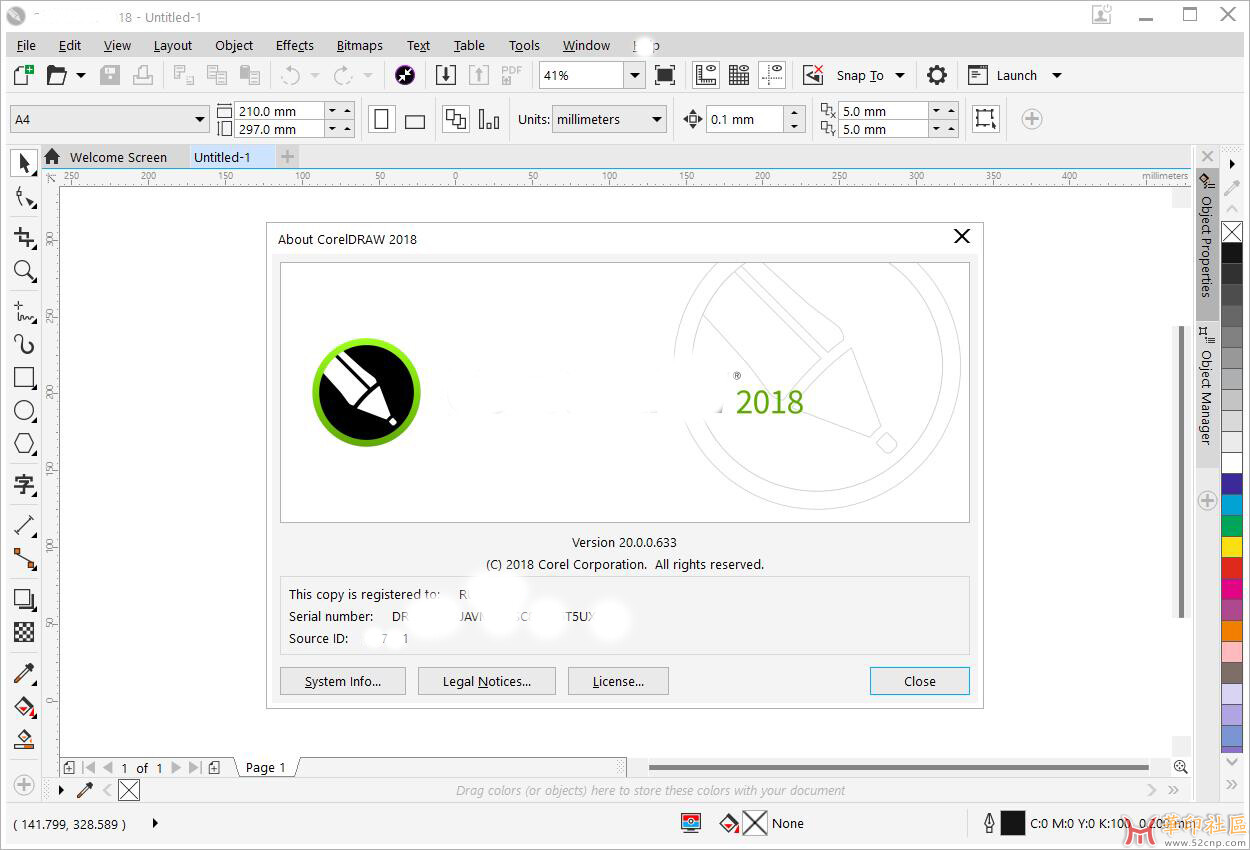Select the Ellipse tool
The width and height of the screenshot is (1250, 850).
(x=25, y=410)
